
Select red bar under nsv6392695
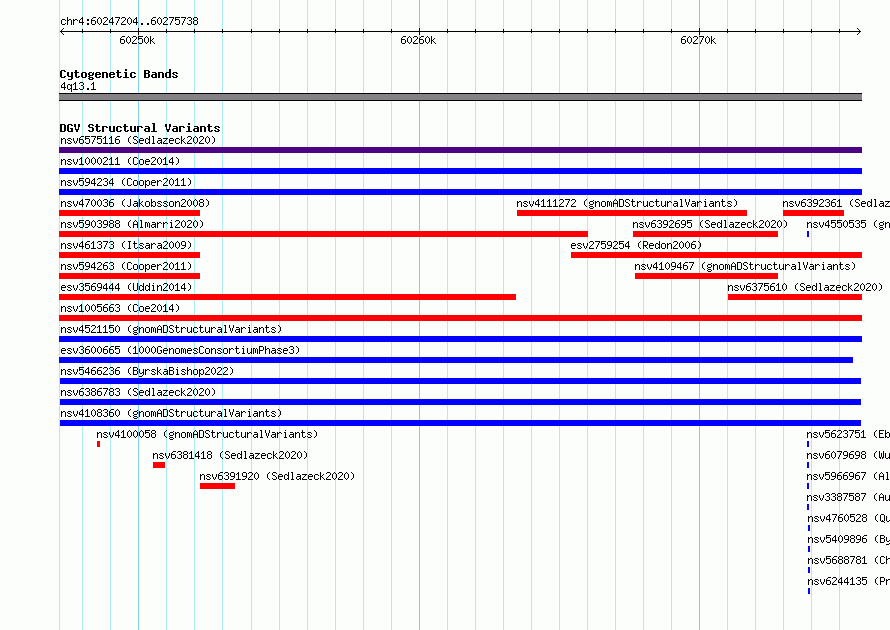pyautogui.click(x=706, y=234)
